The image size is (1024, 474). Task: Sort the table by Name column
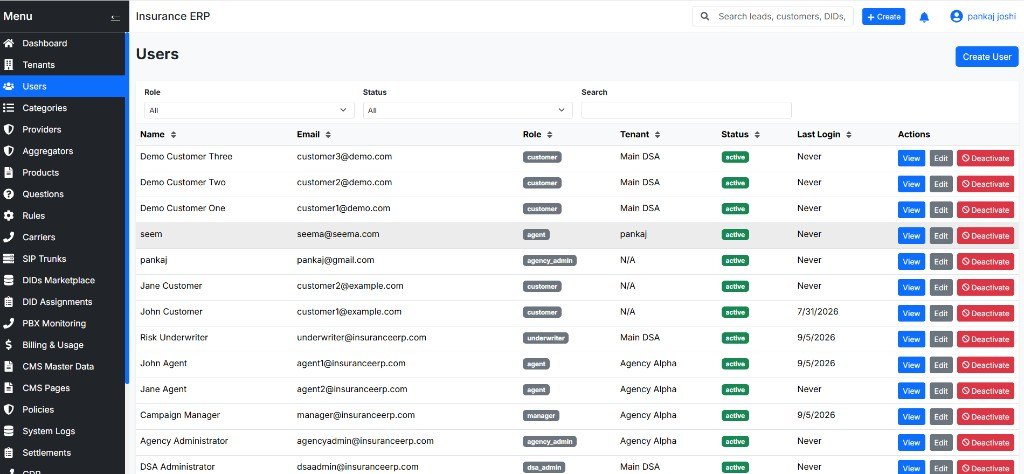(158, 134)
